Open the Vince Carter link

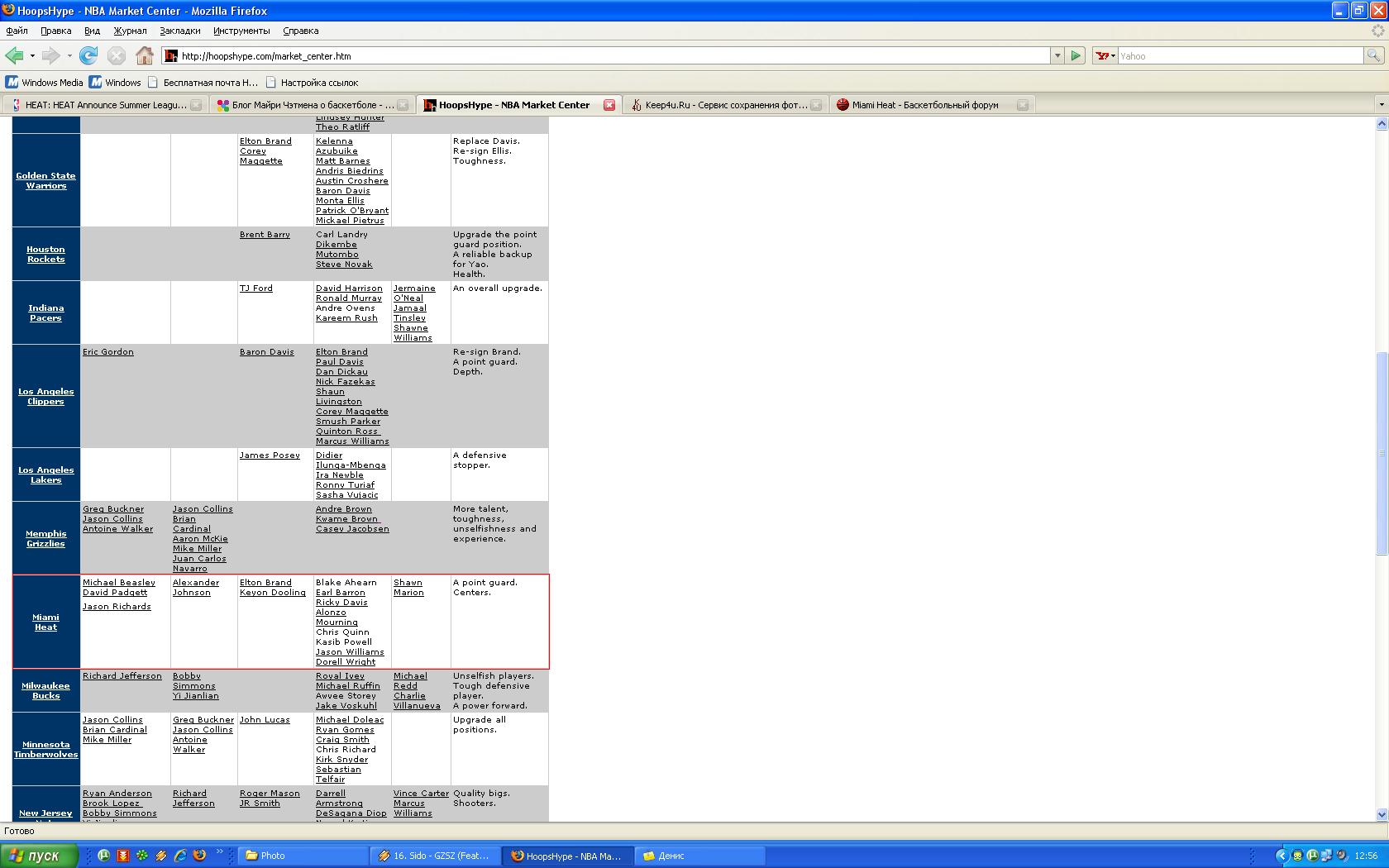pyautogui.click(x=421, y=793)
